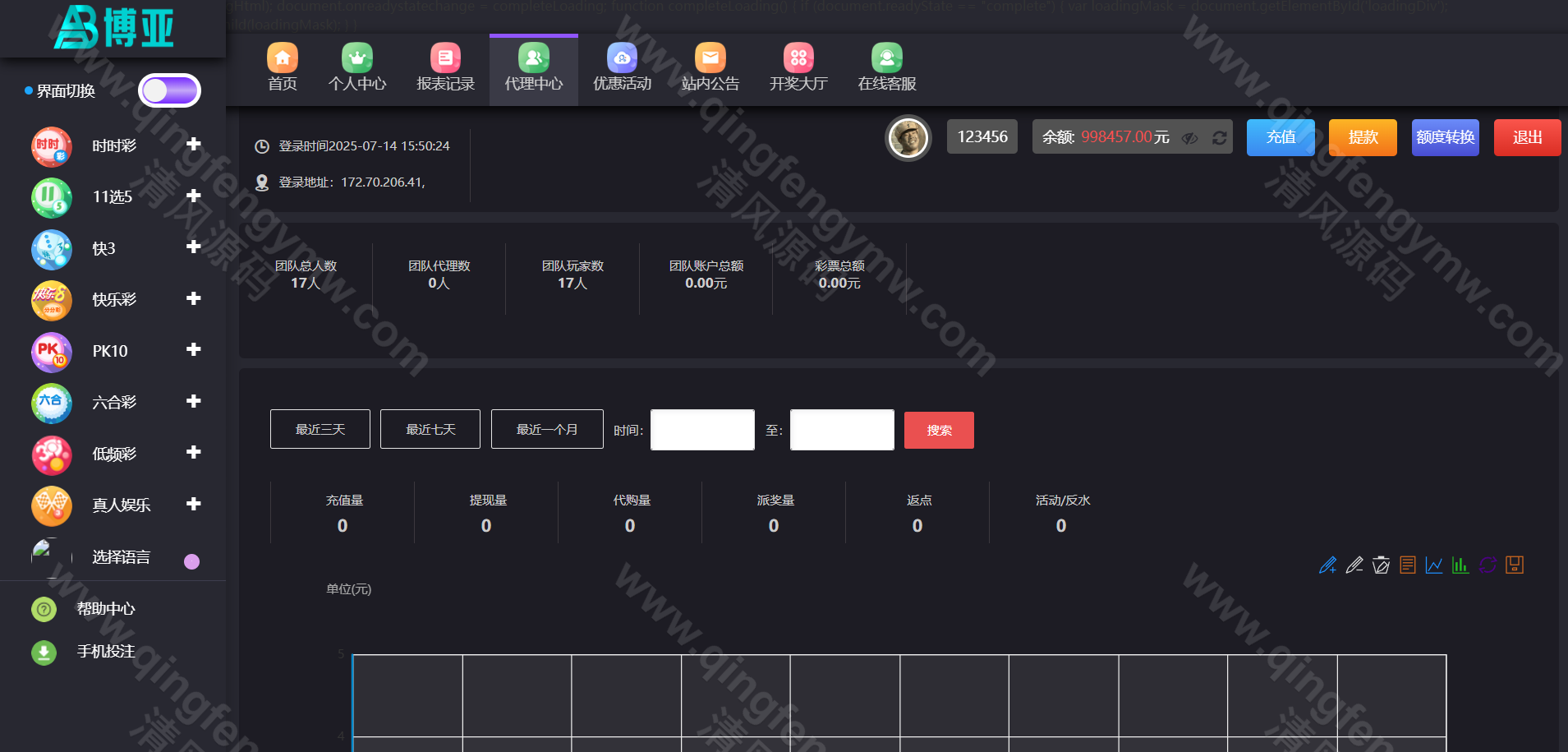Toggle the 选择语言 language dot
The width and height of the screenshot is (1568, 752).
click(191, 561)
